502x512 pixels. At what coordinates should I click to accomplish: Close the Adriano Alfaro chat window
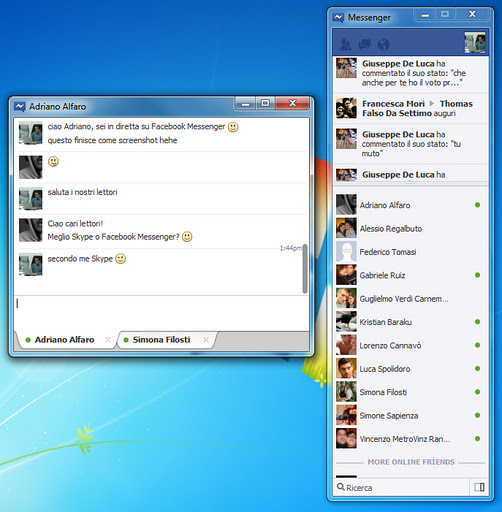pos(293,104)
